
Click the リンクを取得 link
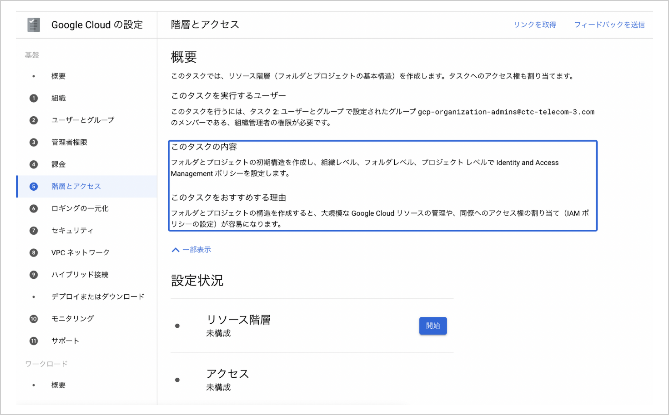535,25
